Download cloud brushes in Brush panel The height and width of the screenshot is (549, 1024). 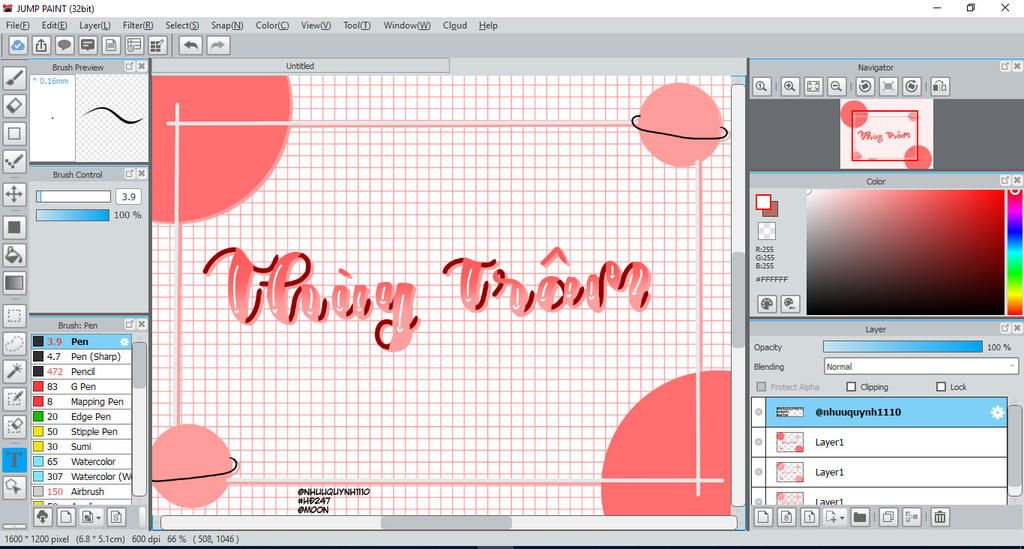tap(42, 517)
